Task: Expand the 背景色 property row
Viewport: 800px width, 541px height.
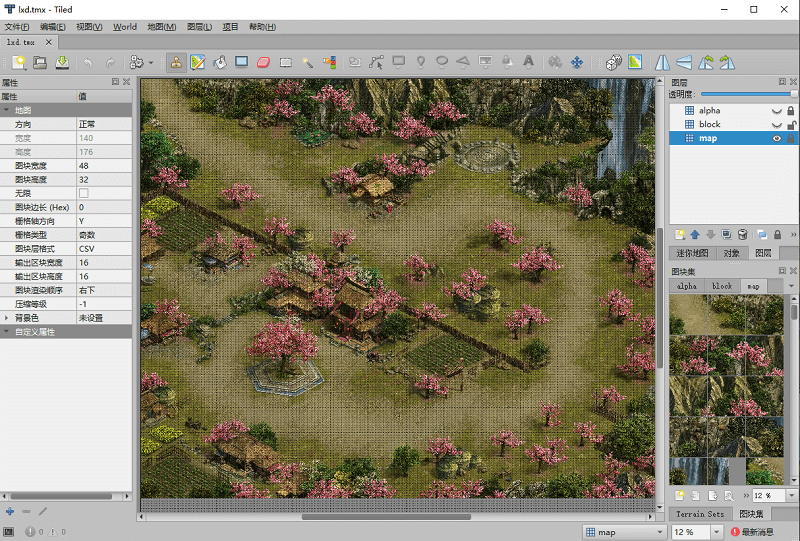Action: (x=6, y=318)
